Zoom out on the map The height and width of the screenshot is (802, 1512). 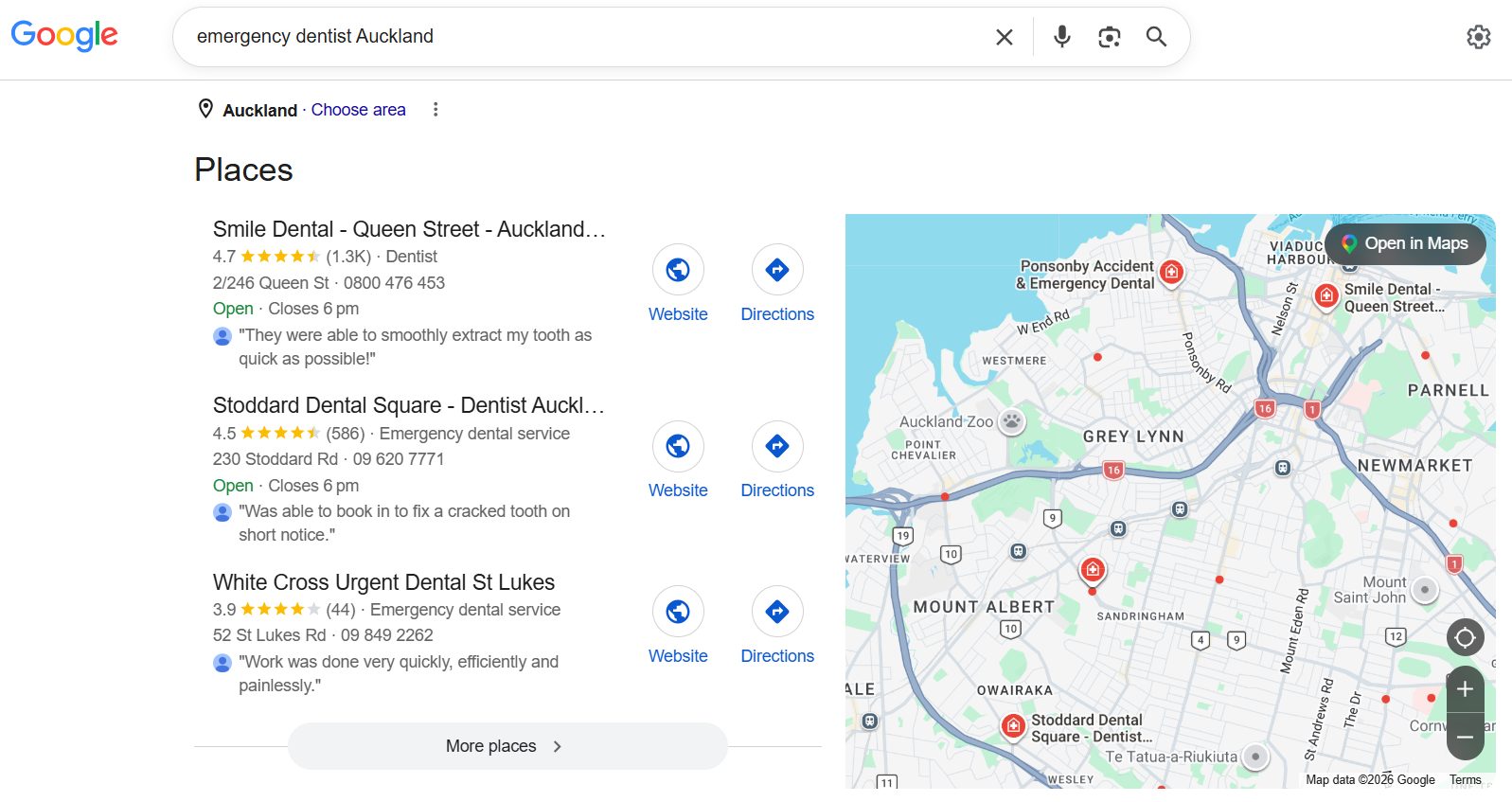coord(1465,737)
